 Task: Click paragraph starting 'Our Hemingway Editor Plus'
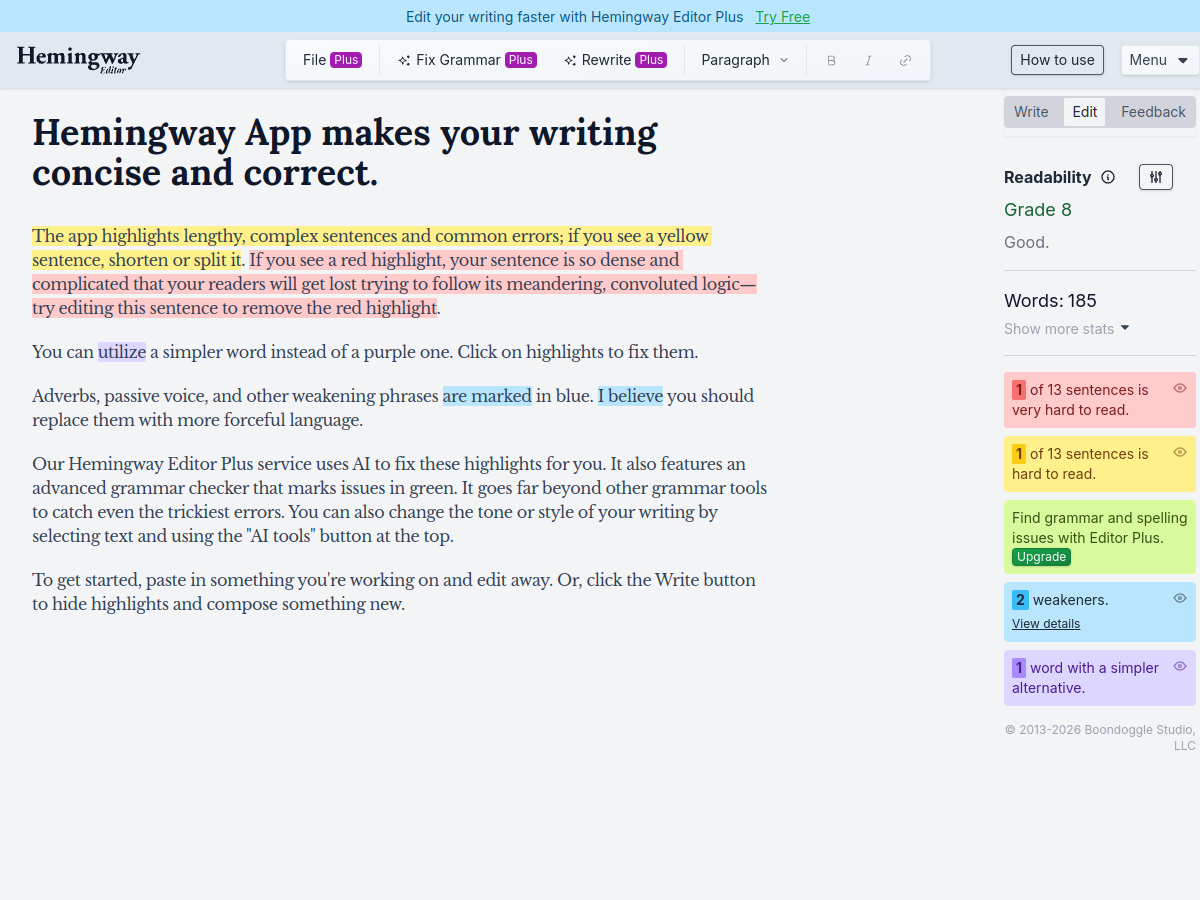tap(400, 500)
